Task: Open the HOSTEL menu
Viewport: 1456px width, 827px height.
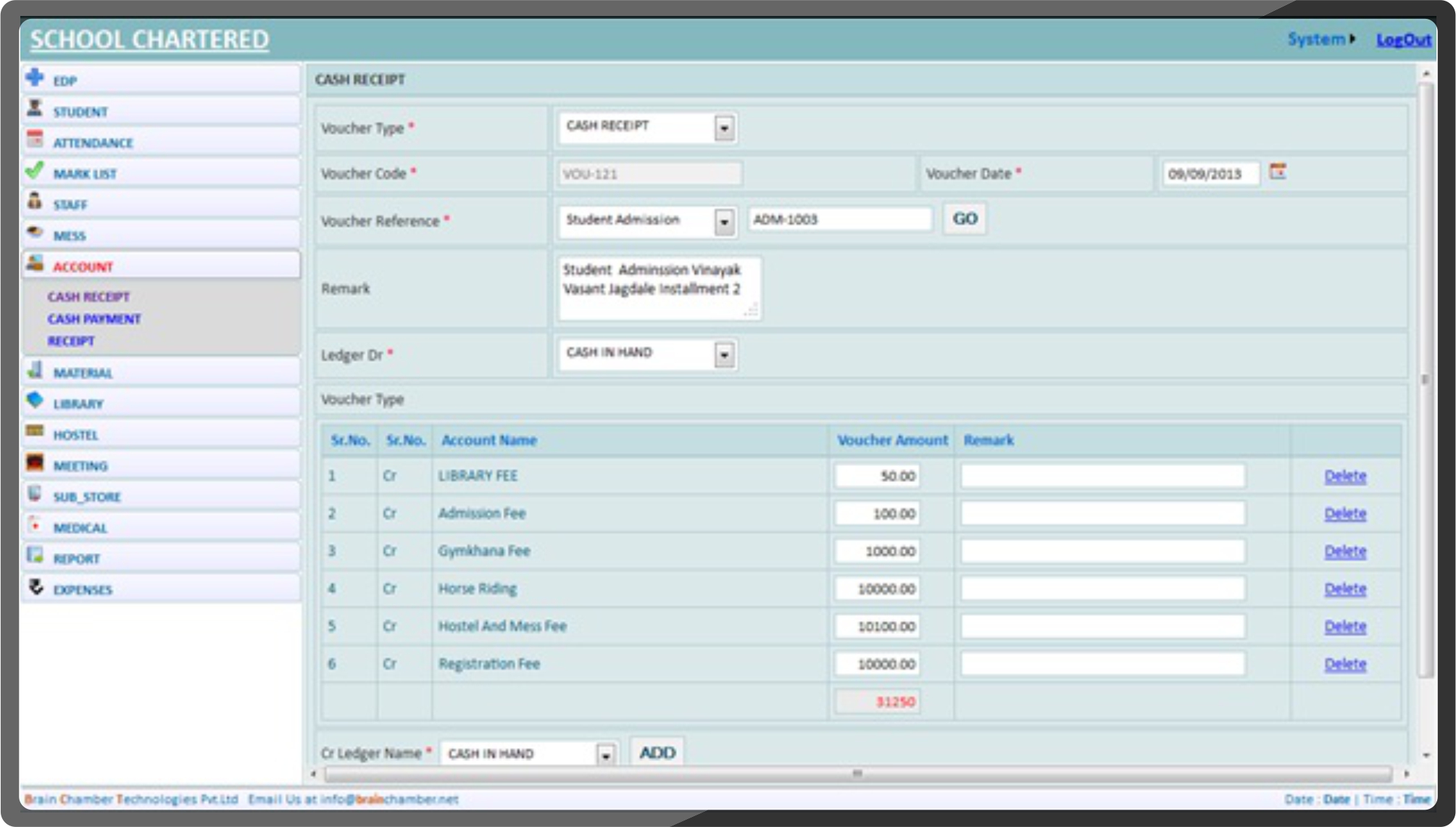Action: pyautogui.click(x=161, y=435)
